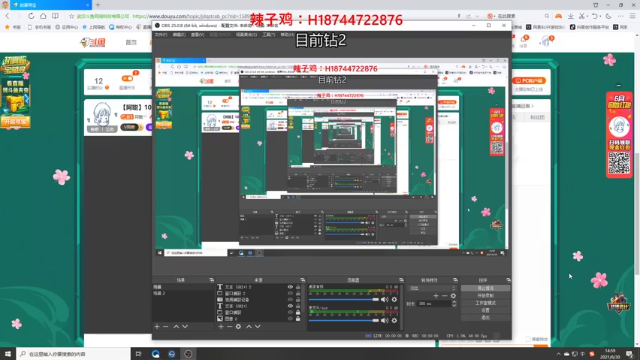640x360 pixels.
Task: Open transition properties gear in 转场特效 panel
Action: (x=453, y=296)
